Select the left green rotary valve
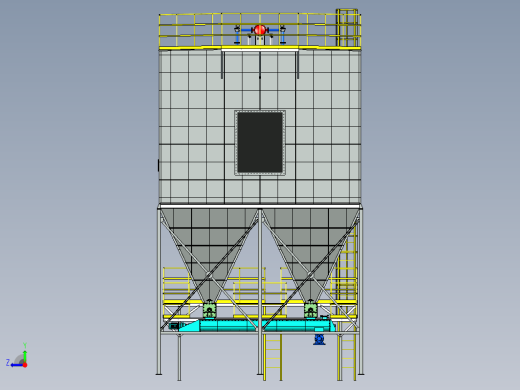Image resolution: width=520 pixels, height=390 pixels. pos(209,309)
